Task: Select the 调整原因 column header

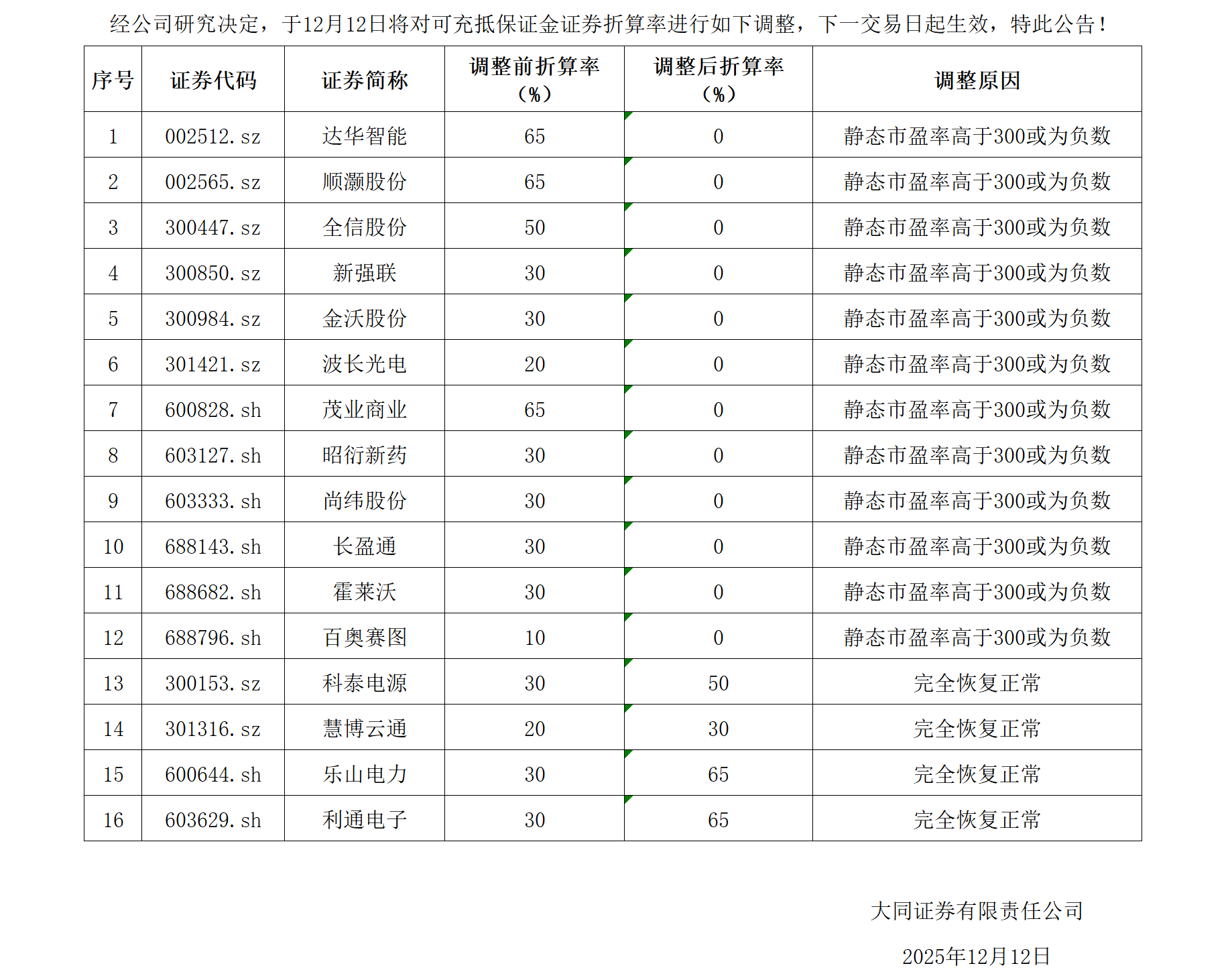Action: [977, 80]
